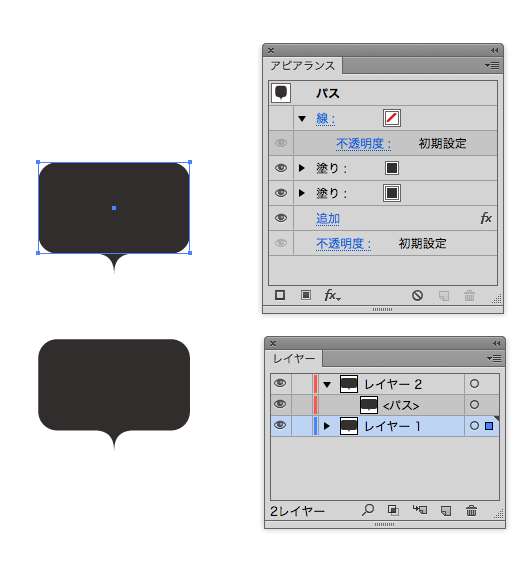Screen dimensions: 529x588
Task: Open the Layers panel flyout menu
Action: click(x=494, y=358)
